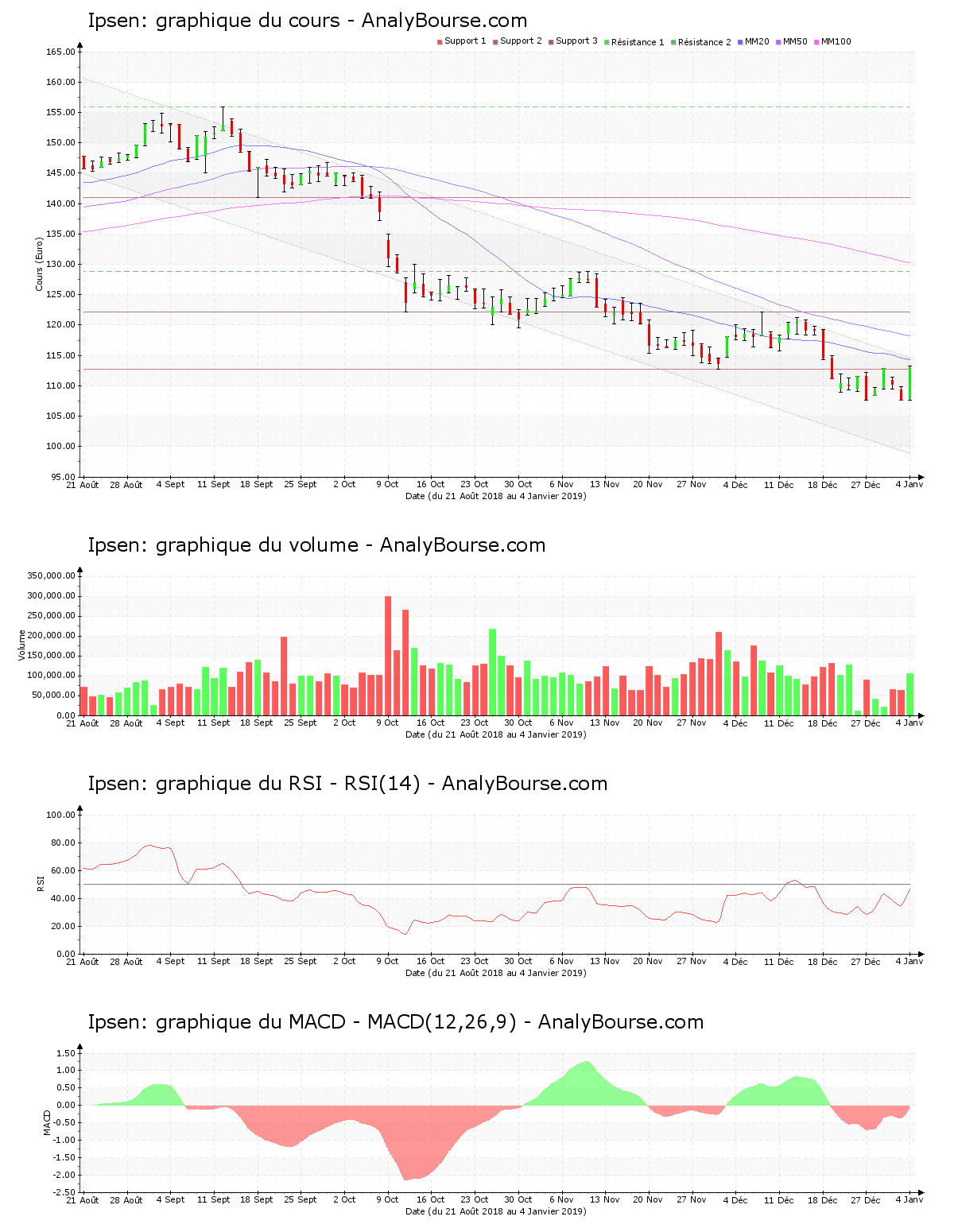Viewport: 954px width, 1232px height.
Task: Select the MM50 legend entry
Action: point(795,42)
